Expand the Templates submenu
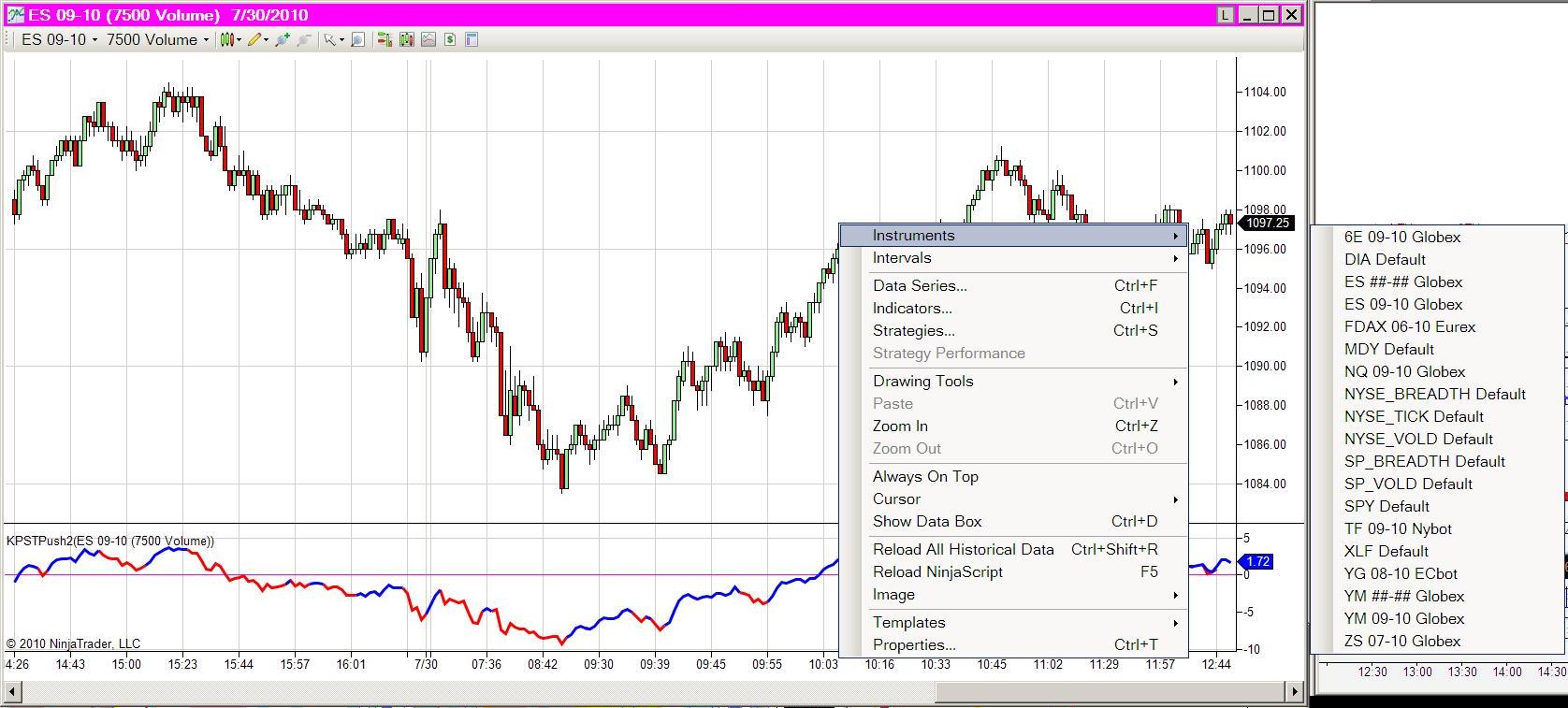The height and width of the screenshot is (708, 1568). coord(1013,623)
